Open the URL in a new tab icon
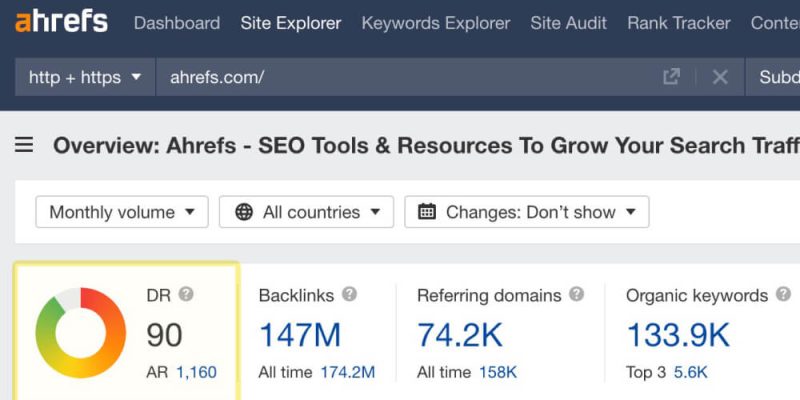The height and width of the screenshot is (400, 800). coord(671,77)
